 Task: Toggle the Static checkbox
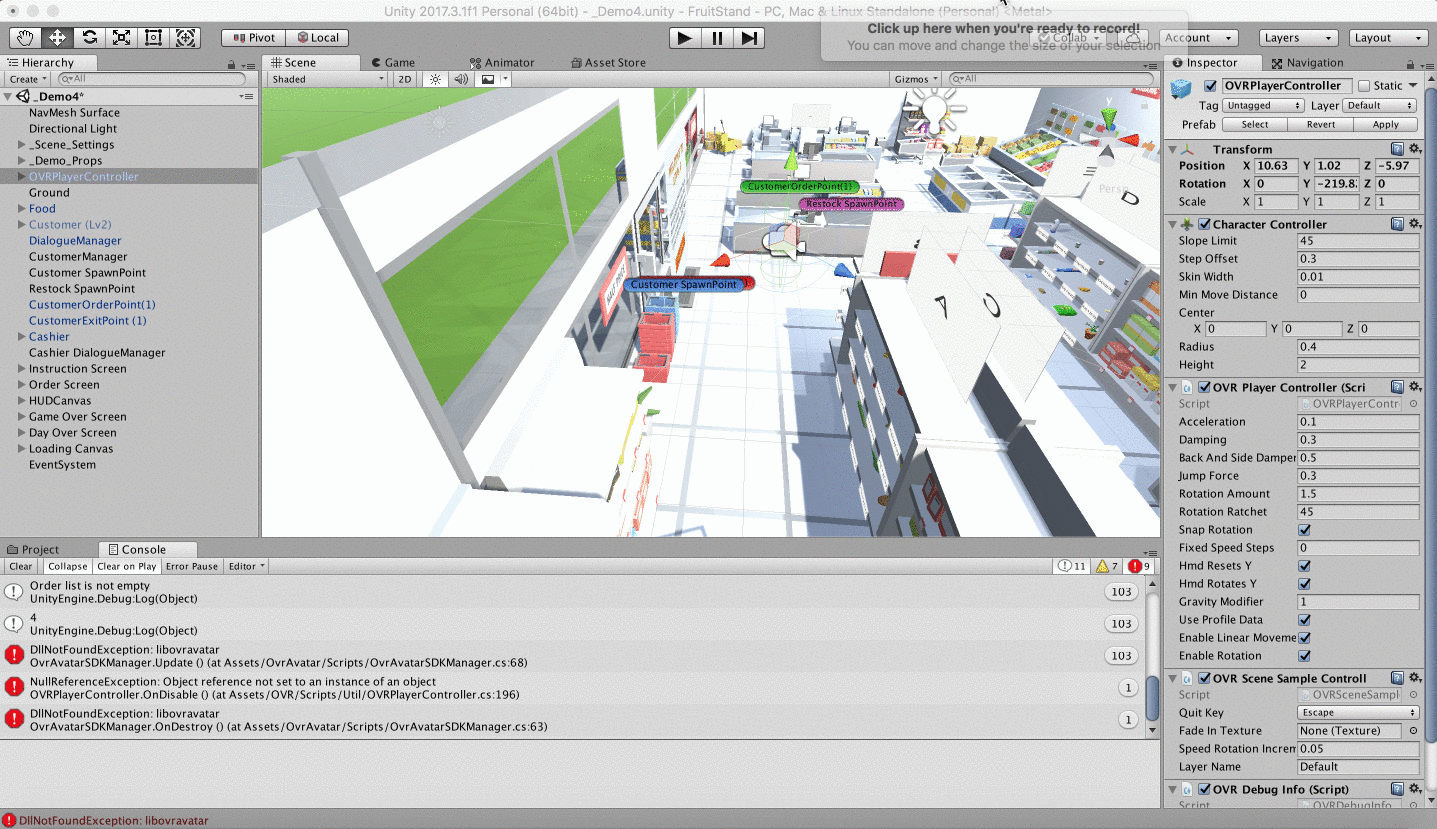[x=1364, y=86]
